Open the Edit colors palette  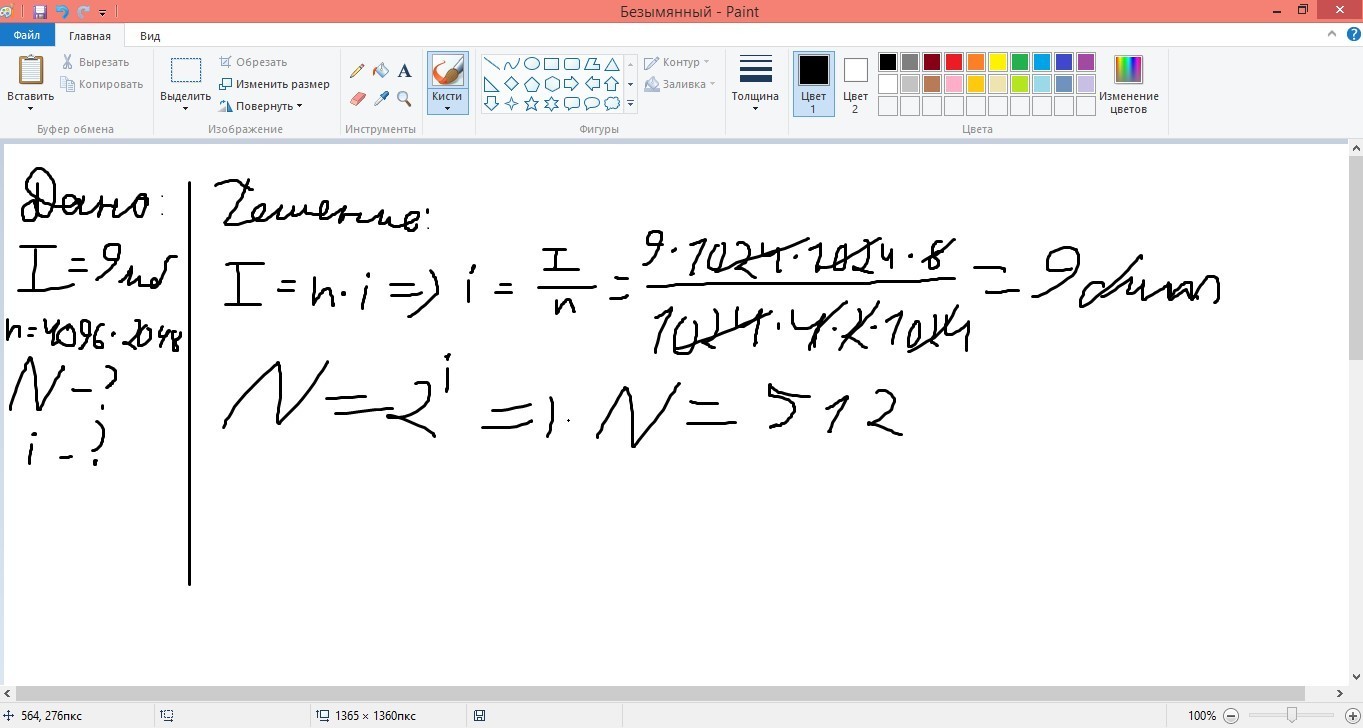tap(1128, 84)
